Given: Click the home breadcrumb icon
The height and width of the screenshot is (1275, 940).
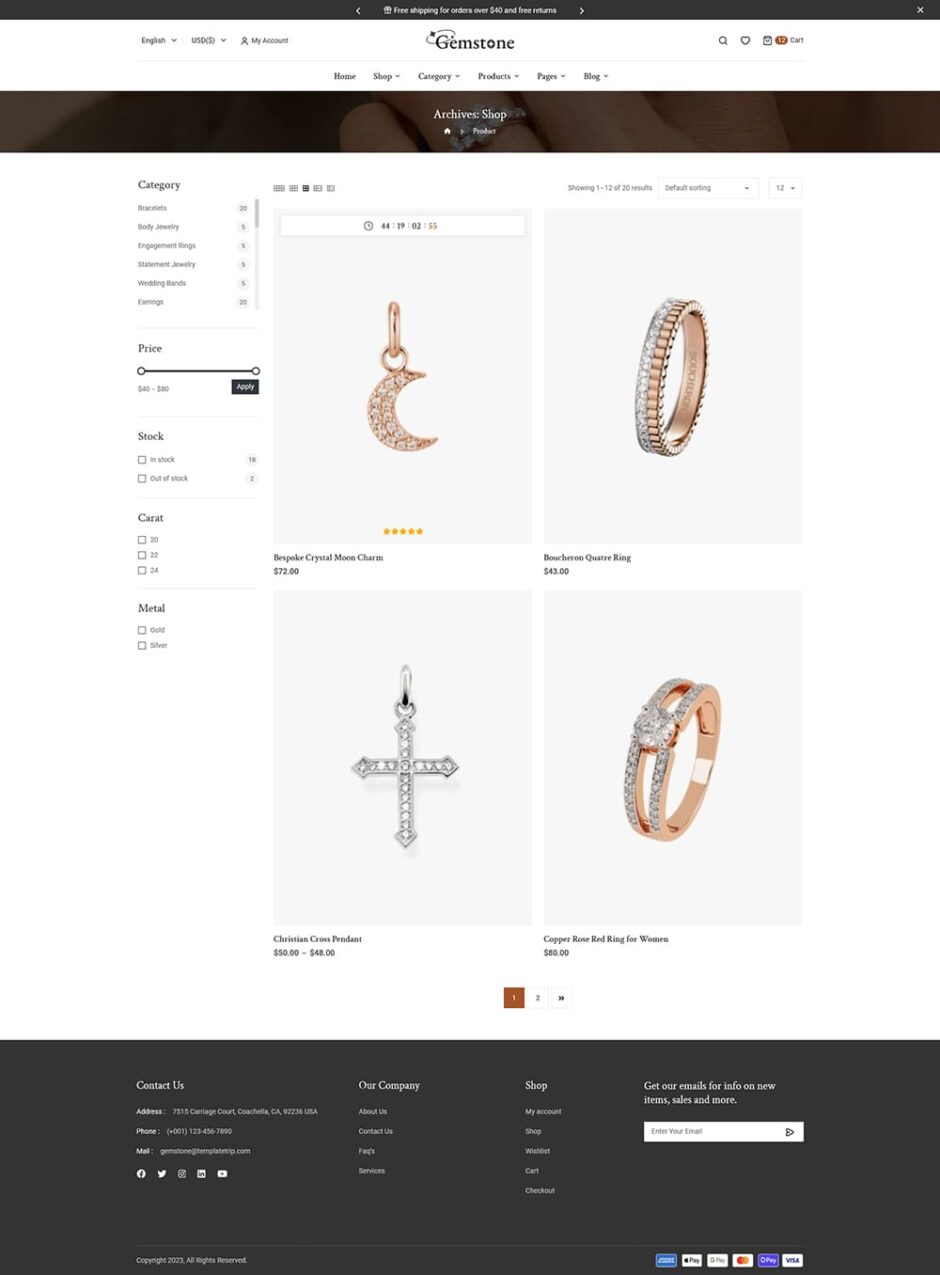Looking at the screenshot, I should [x=447, y=131].
